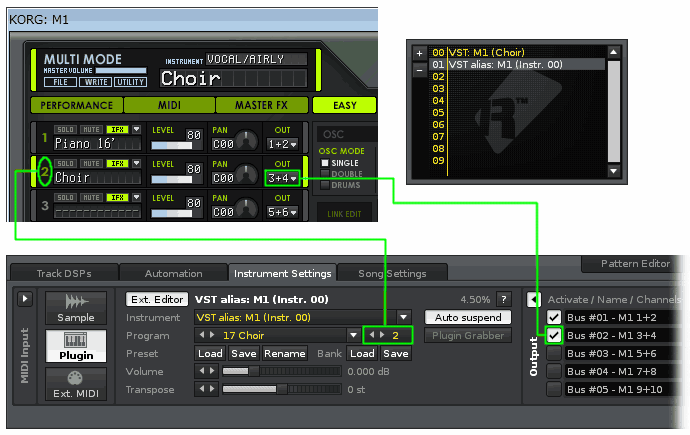Image resolution: width=690 pixels, height=435 pixels.
Task: Switch to PERFORMANCE tab in M1
Action: 77,106
